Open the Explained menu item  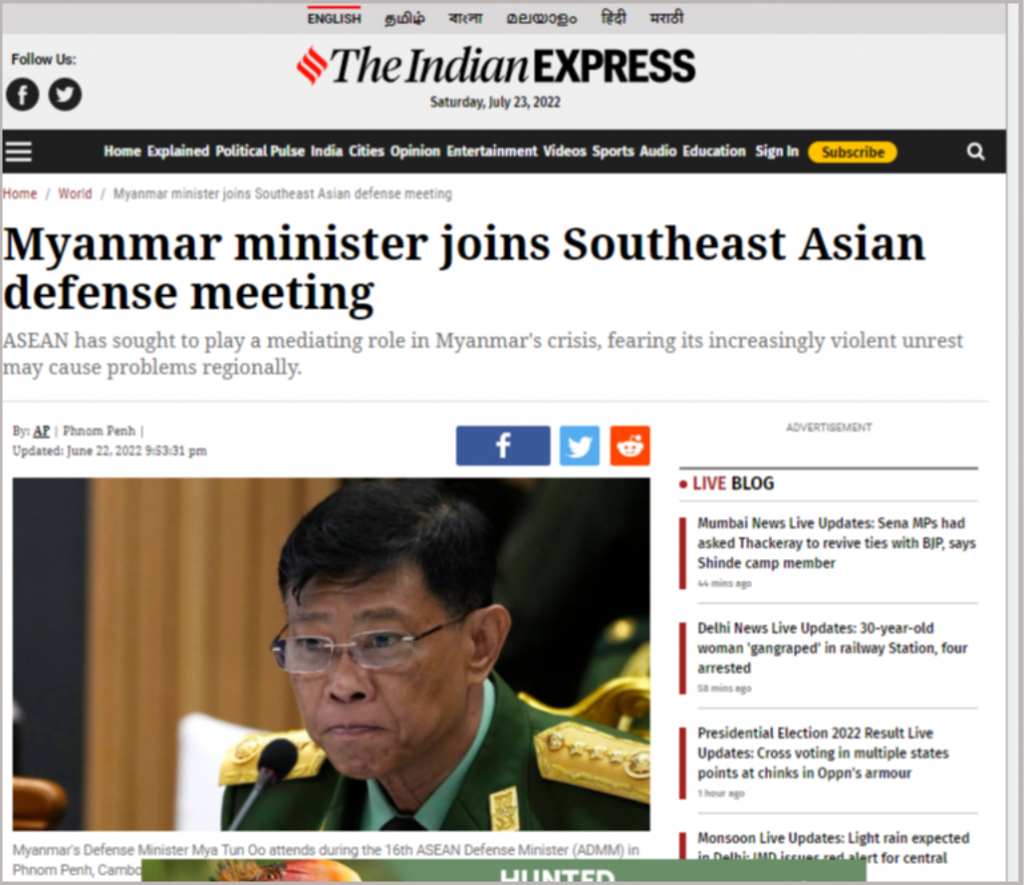pyautogui.click(x=178, y=152)
